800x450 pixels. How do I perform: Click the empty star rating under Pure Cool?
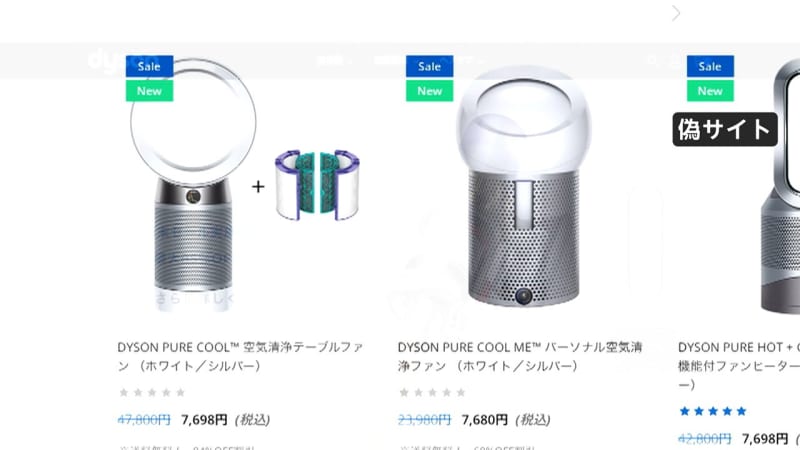[x=152, y=392]
